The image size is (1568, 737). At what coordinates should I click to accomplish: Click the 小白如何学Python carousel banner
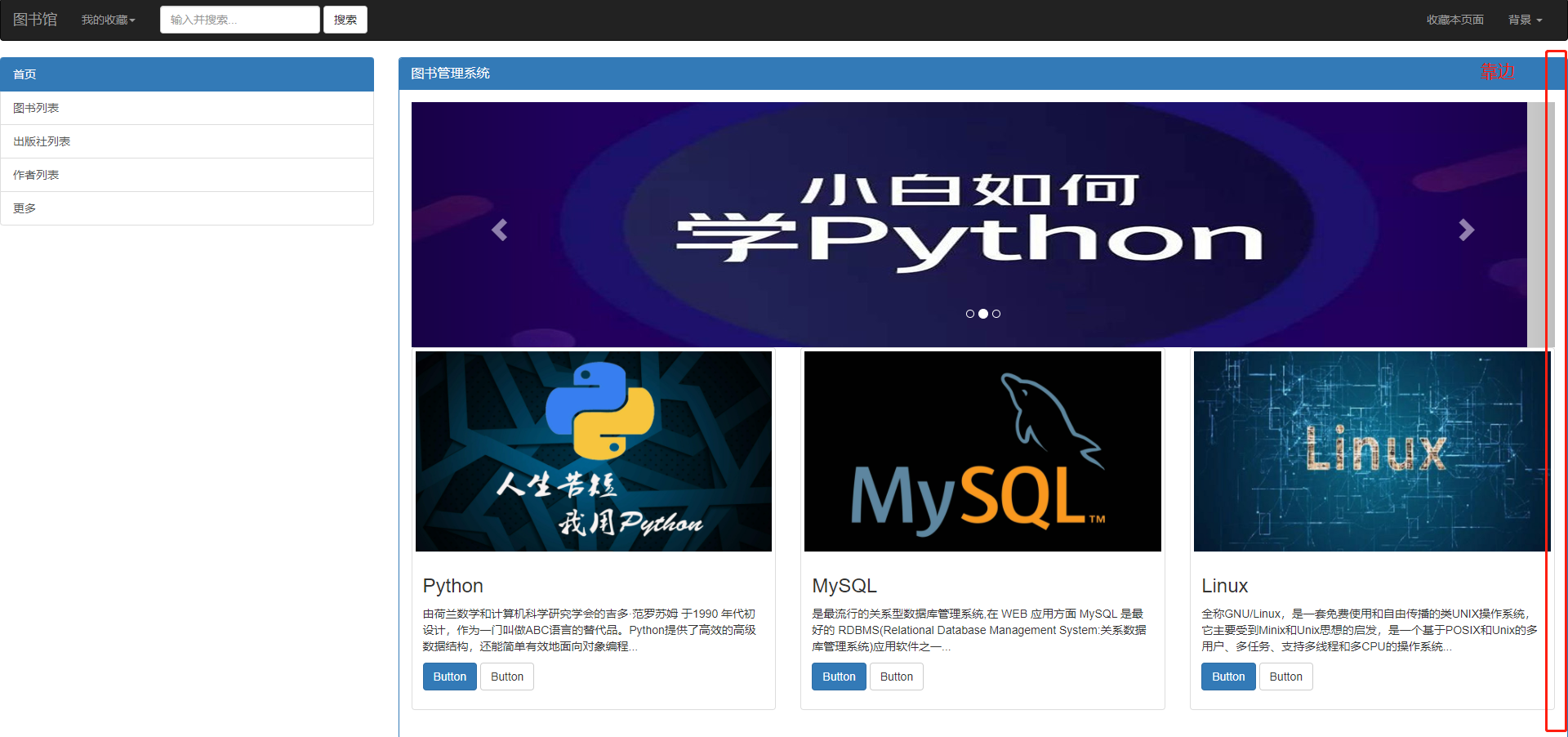point(969,225)
